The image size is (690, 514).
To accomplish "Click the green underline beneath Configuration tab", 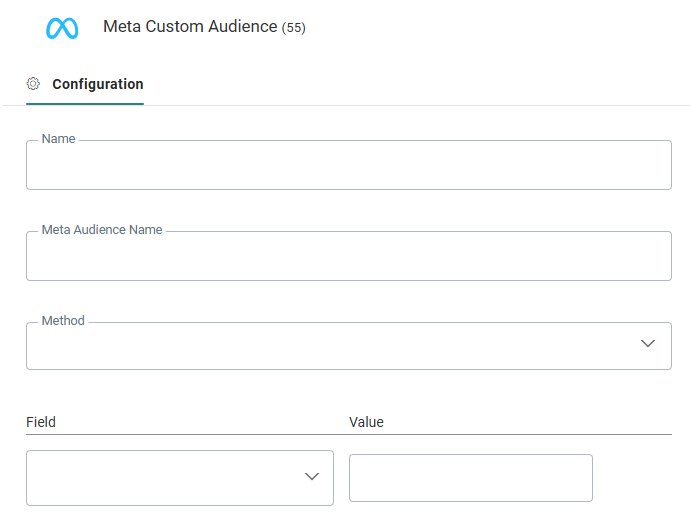I will (x=85, y=103).
